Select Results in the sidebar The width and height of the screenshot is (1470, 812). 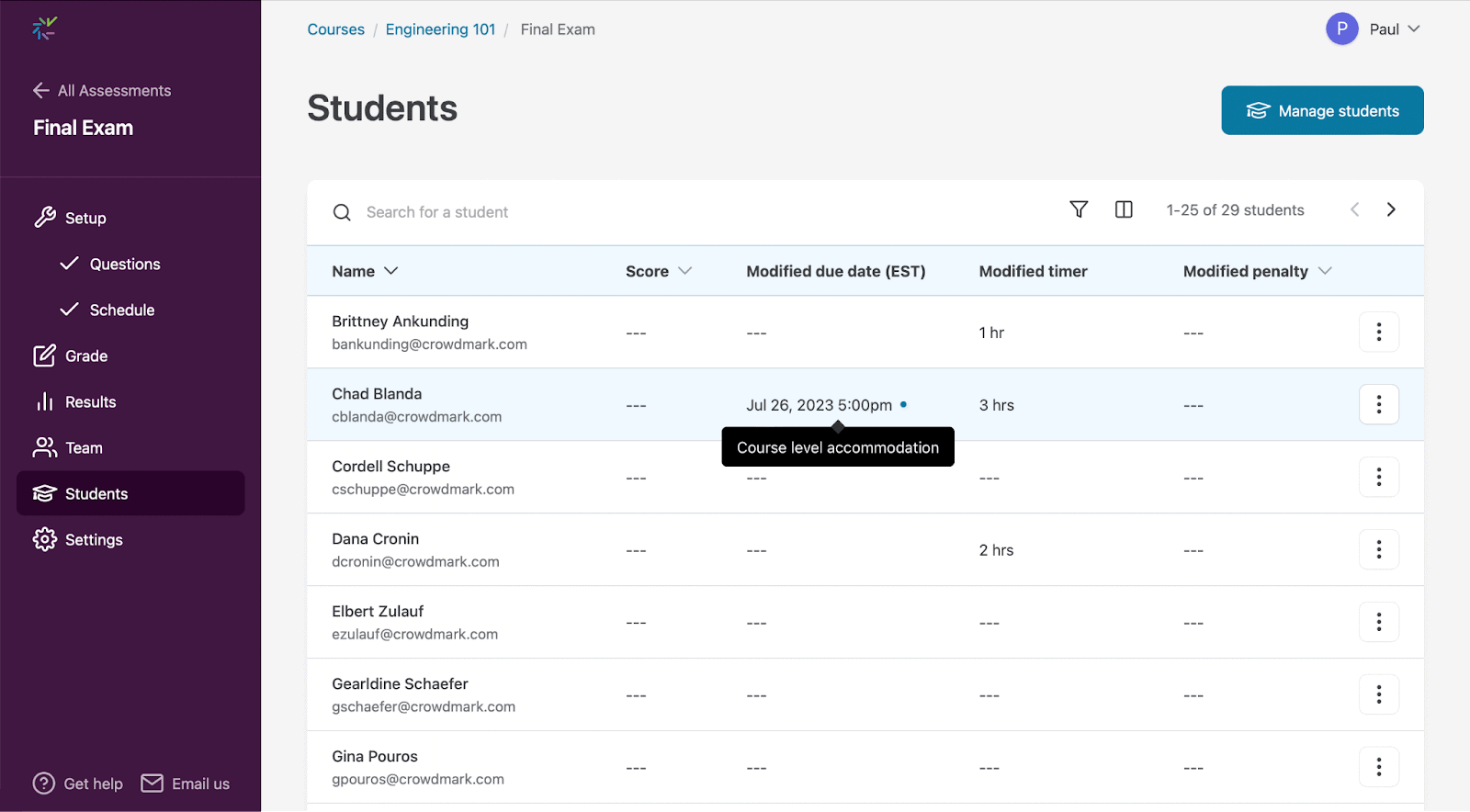click(x=90, y=402)
